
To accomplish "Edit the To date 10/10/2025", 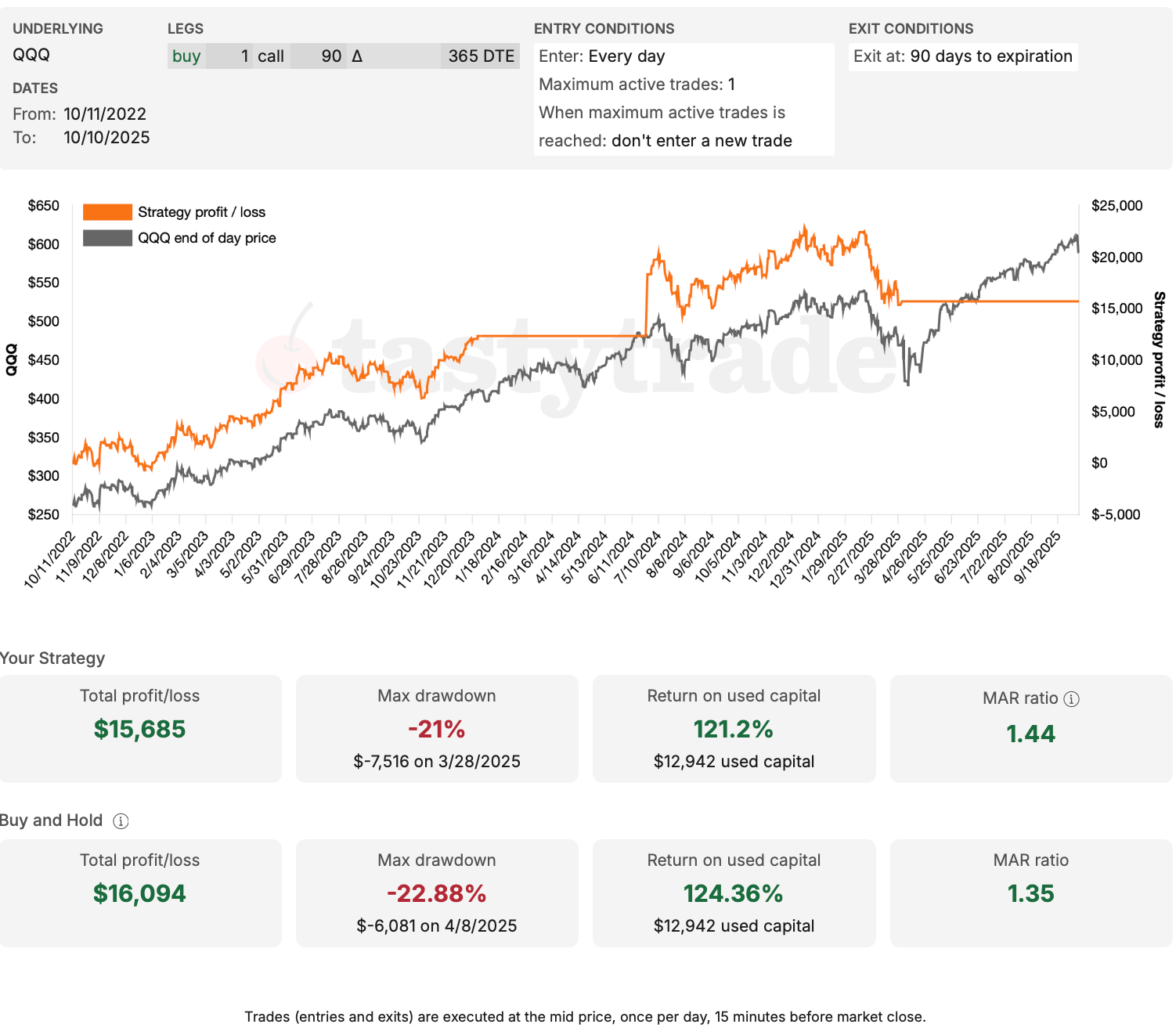I will click(106, 137).
